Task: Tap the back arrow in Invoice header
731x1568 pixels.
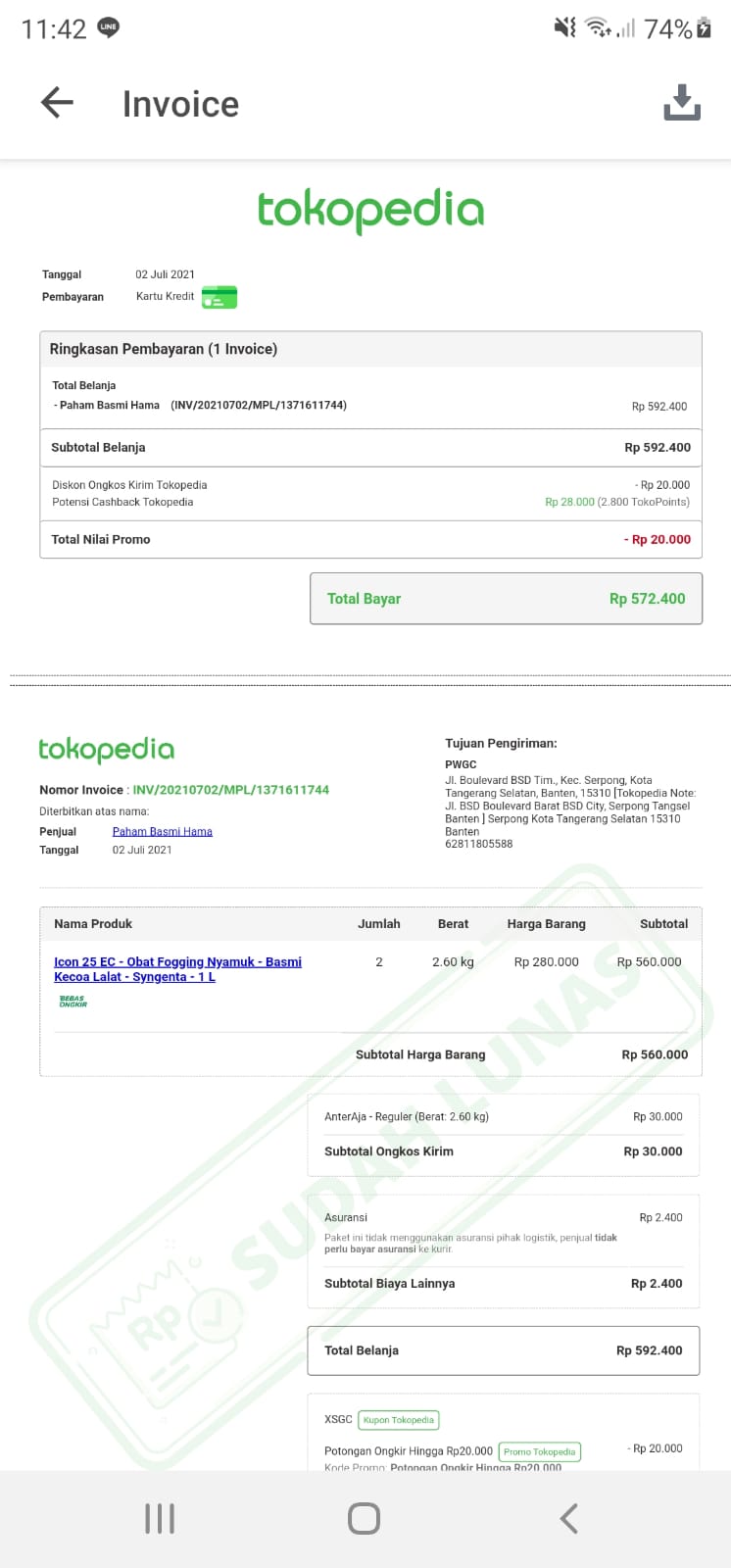Action: point(57,103)
